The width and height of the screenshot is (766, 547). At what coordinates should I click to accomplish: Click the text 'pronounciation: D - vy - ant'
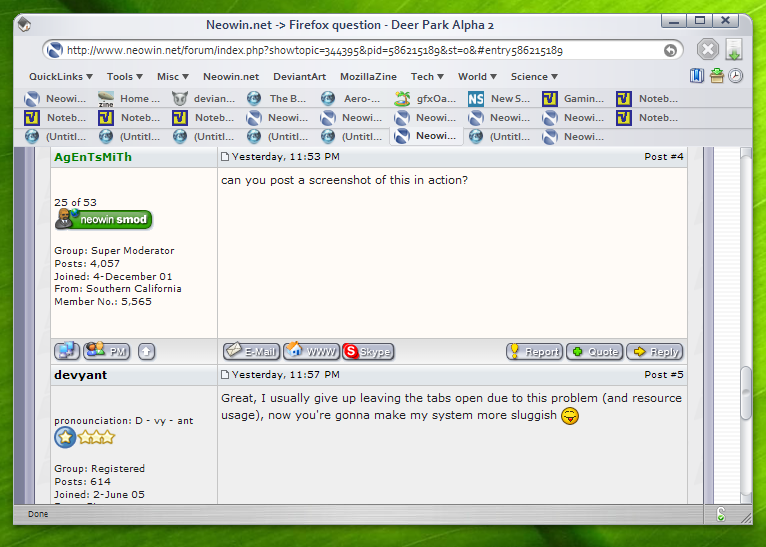124,421
